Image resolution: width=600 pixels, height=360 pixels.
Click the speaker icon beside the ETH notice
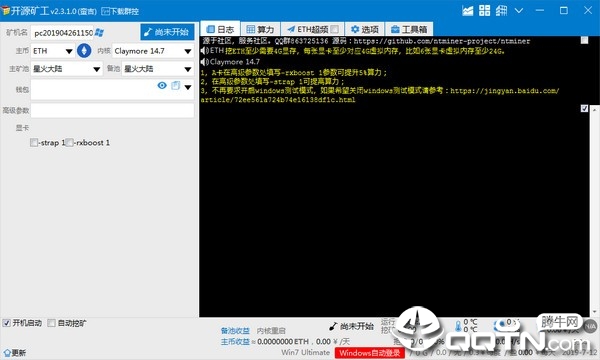point(205,50)
